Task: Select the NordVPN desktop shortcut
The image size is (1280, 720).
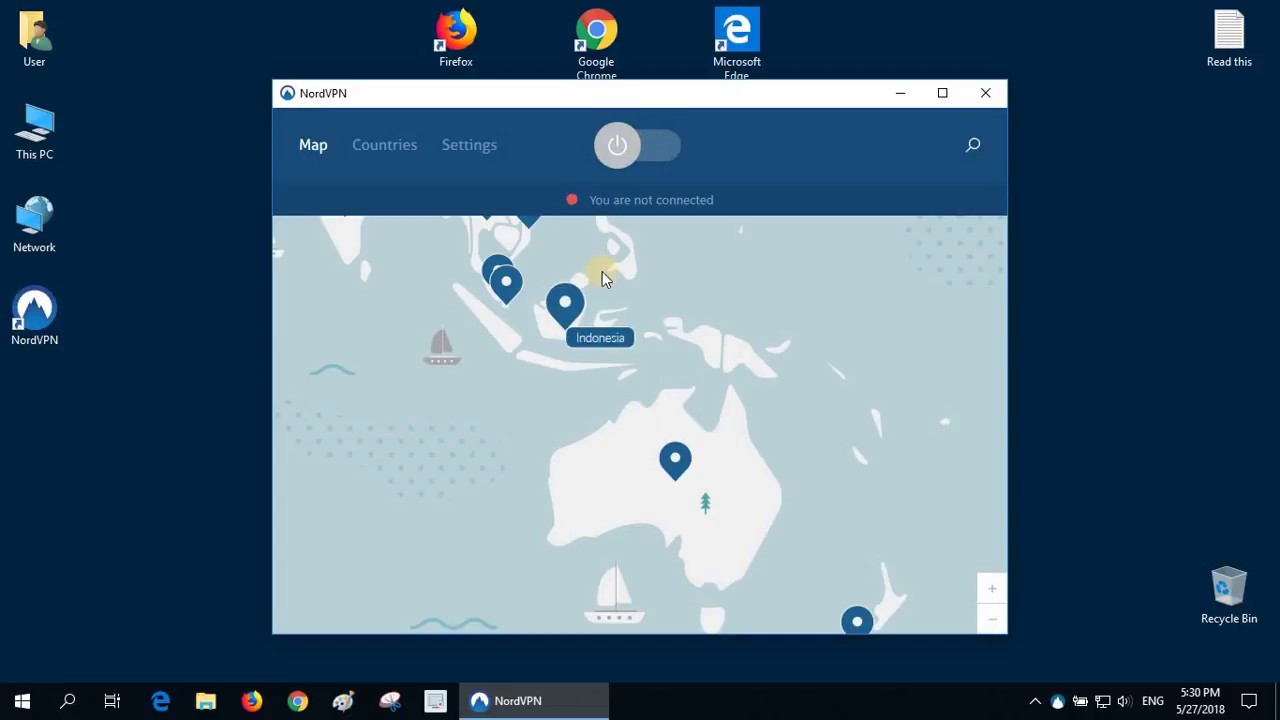Action: tap(34, 318)
